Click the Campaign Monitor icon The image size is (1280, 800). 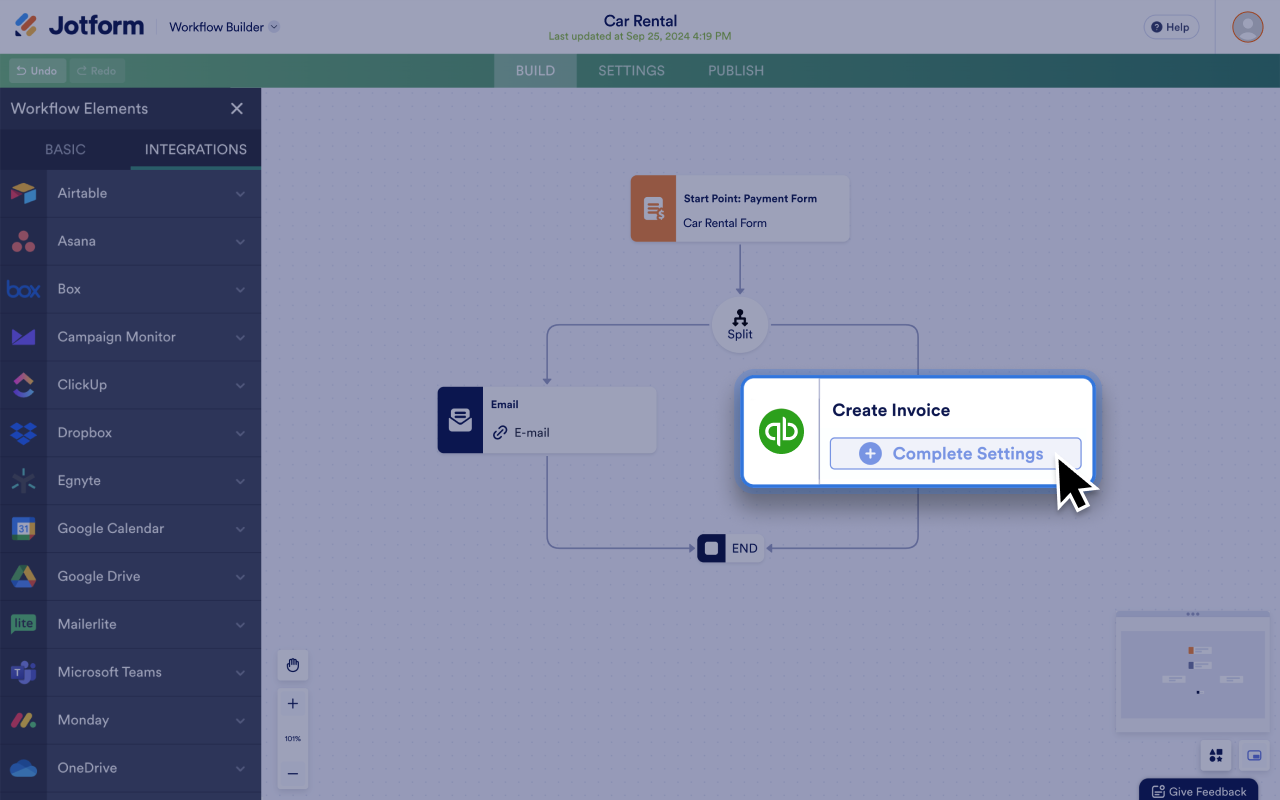coord(23,337)
